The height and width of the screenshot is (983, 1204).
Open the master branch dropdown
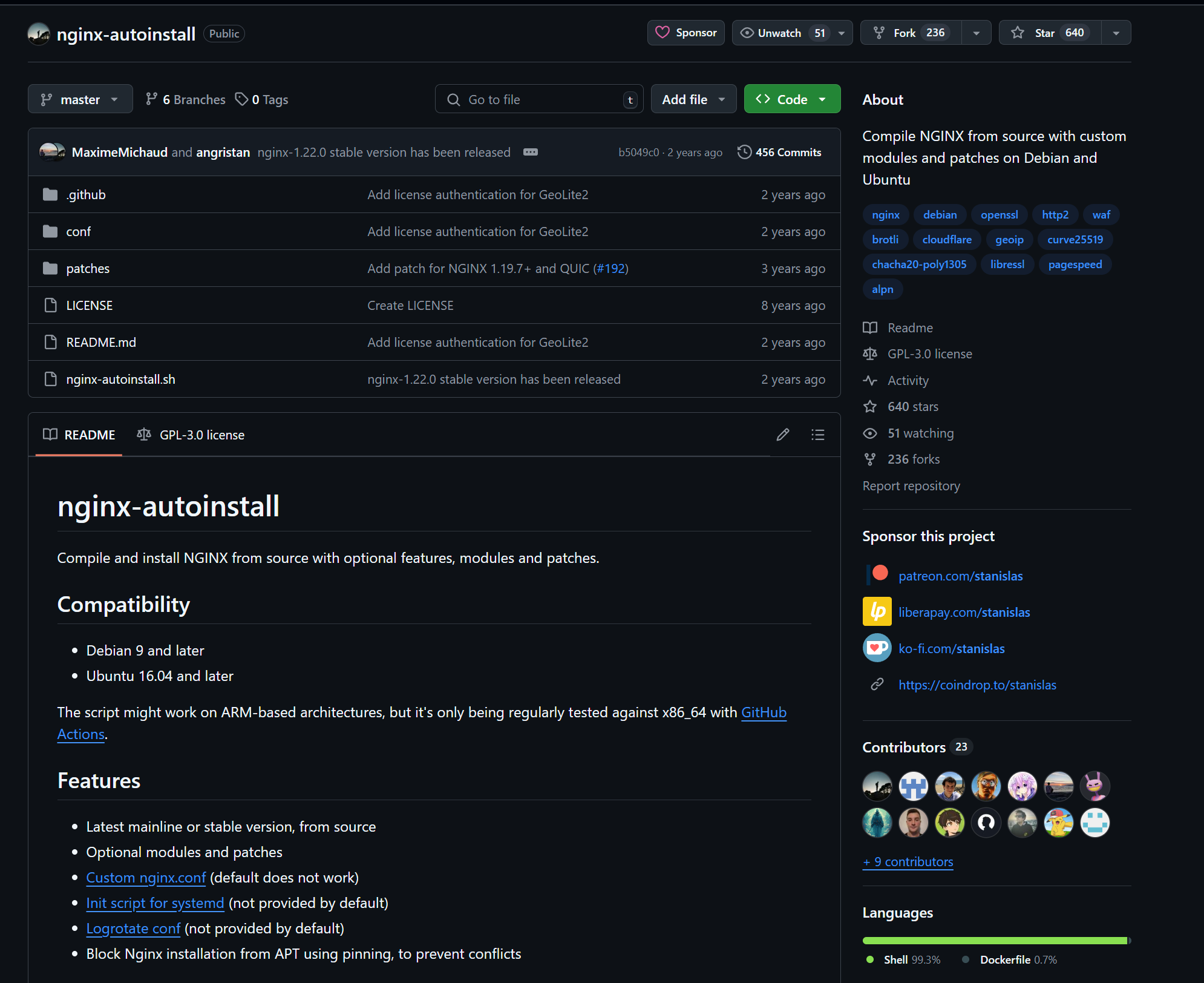pos(80,99)
